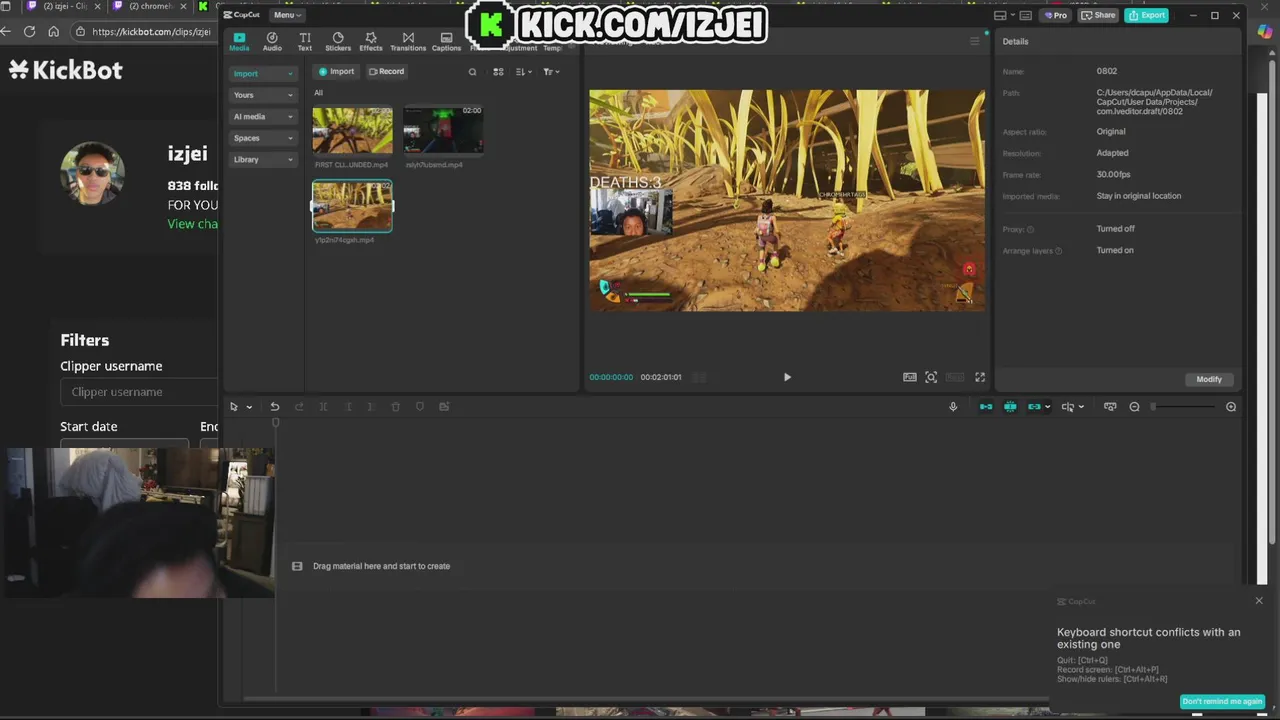Expand the Library category
Viewport: 1280px width, 720px height.
pyautogui.click(x=263, y=159)
